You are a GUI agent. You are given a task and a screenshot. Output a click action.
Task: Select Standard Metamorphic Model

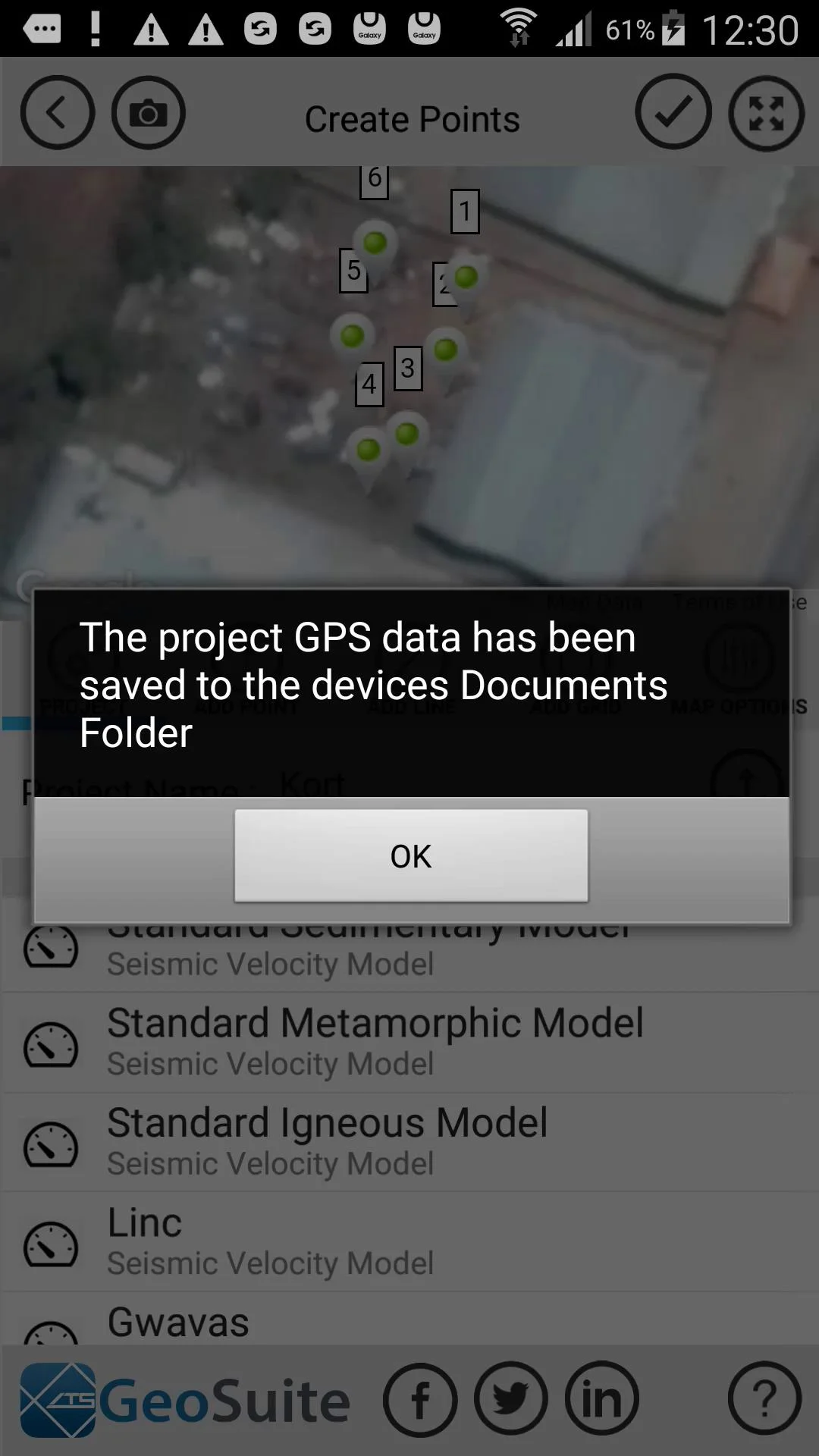pos(409,1043)
